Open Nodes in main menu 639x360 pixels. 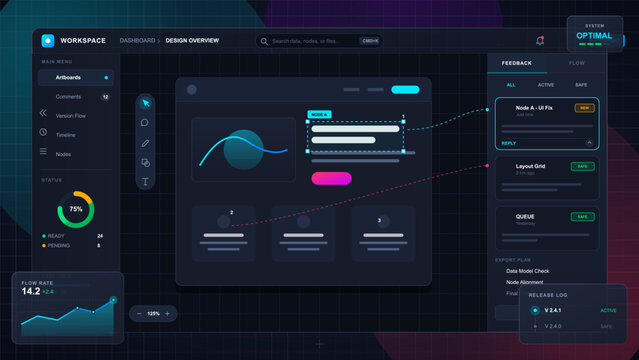63,154
